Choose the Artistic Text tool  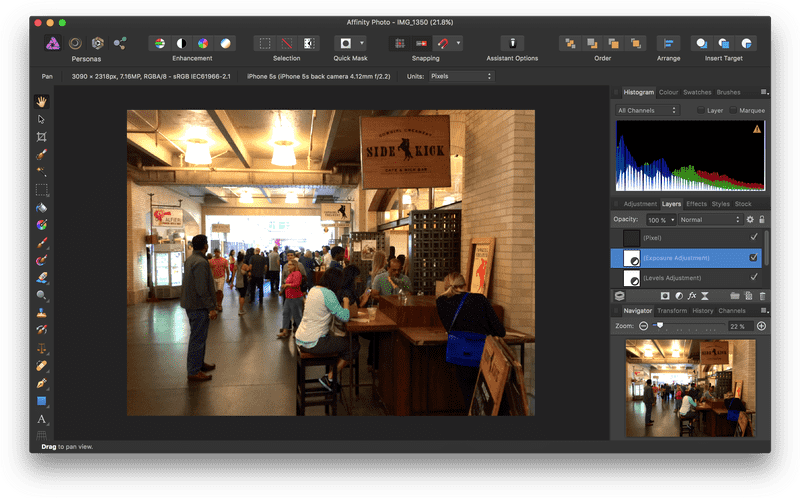point(42,419)
